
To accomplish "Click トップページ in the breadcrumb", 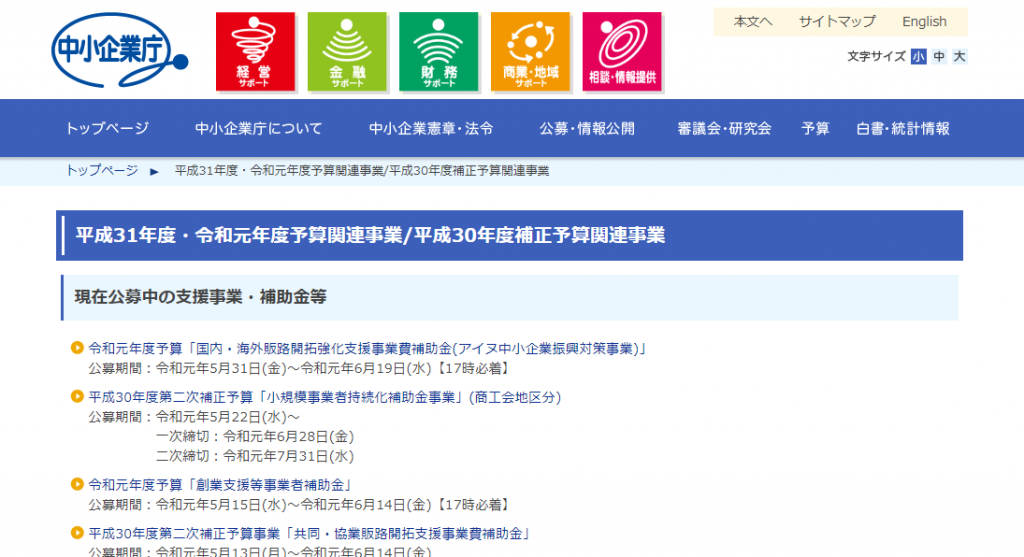I will (x=102, y=171).
